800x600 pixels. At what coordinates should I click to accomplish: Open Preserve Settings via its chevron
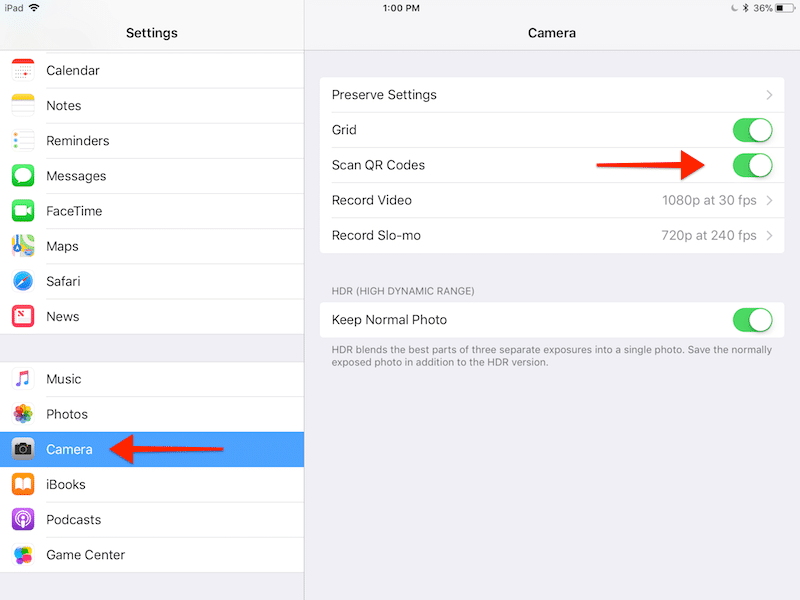769,95
